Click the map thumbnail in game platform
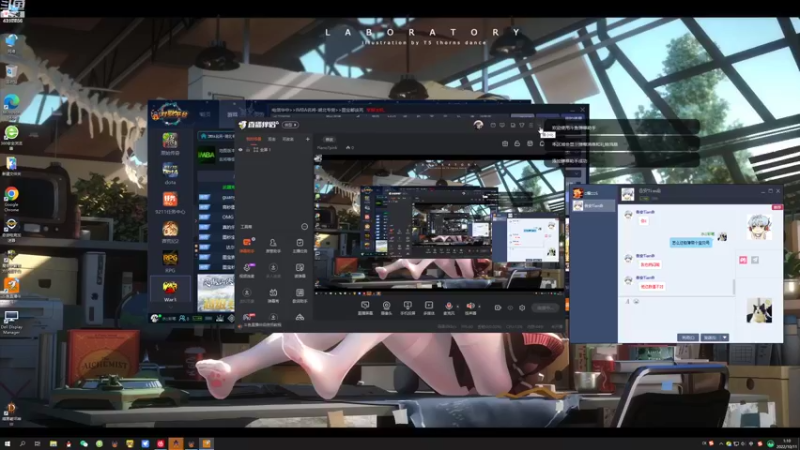This screenshot has width=800, height=450. [x=216, y=293]
